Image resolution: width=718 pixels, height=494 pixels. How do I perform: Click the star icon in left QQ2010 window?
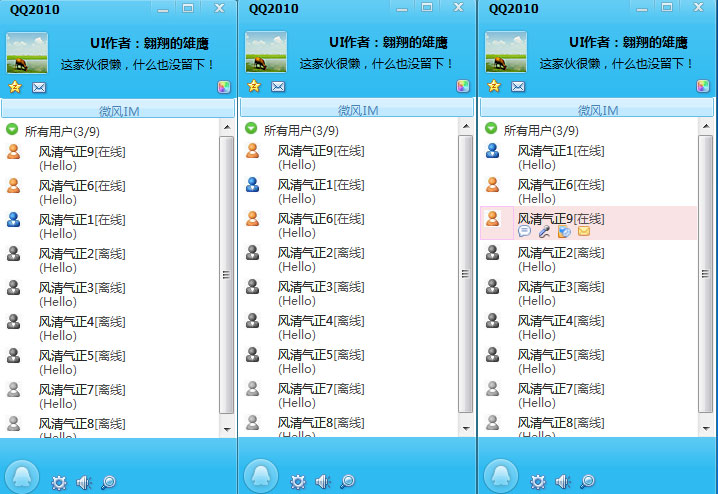pos(15,87)
